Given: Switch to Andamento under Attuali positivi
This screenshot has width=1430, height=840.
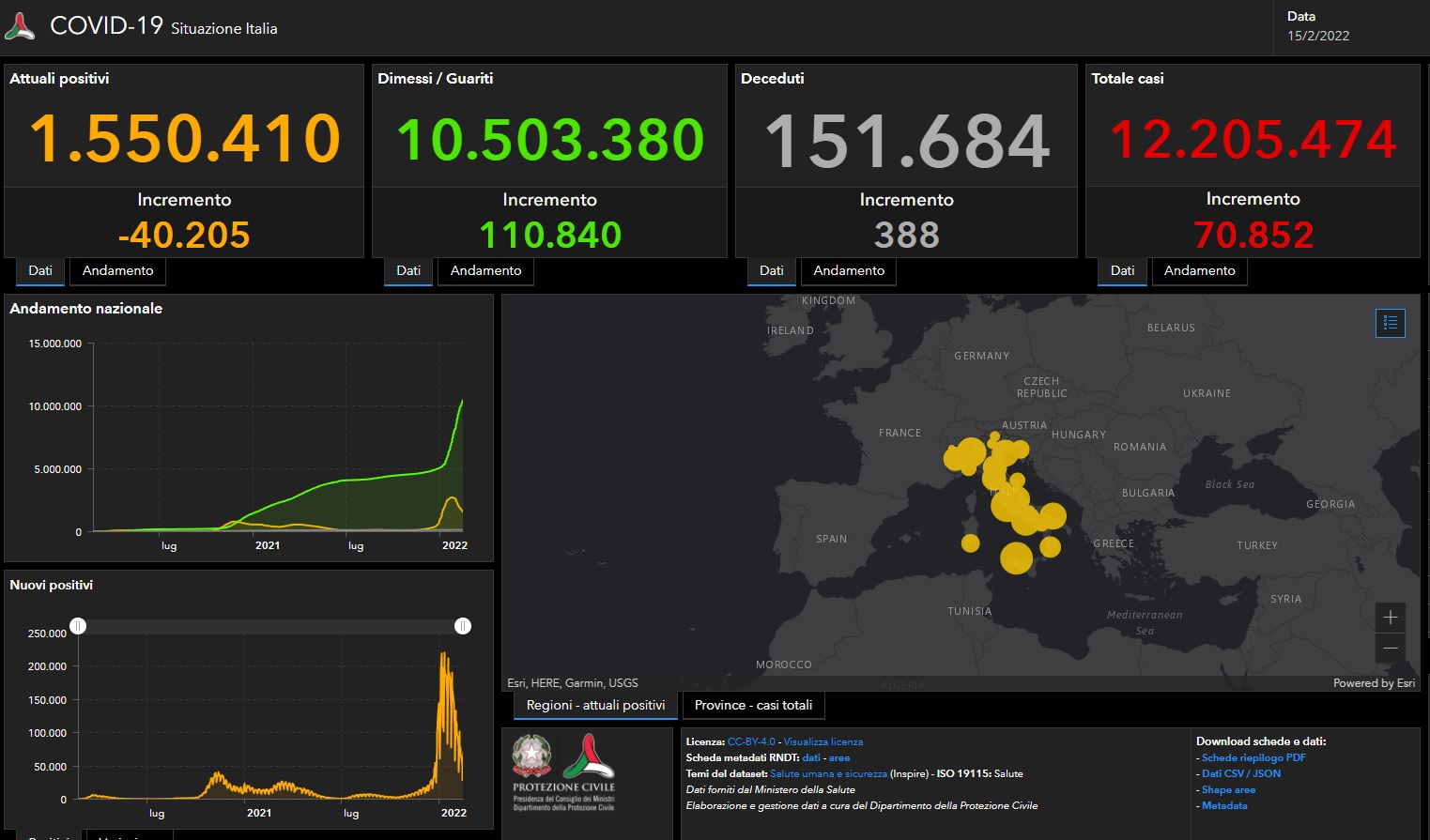Looking at the screenshot, I should click(117, 270).
